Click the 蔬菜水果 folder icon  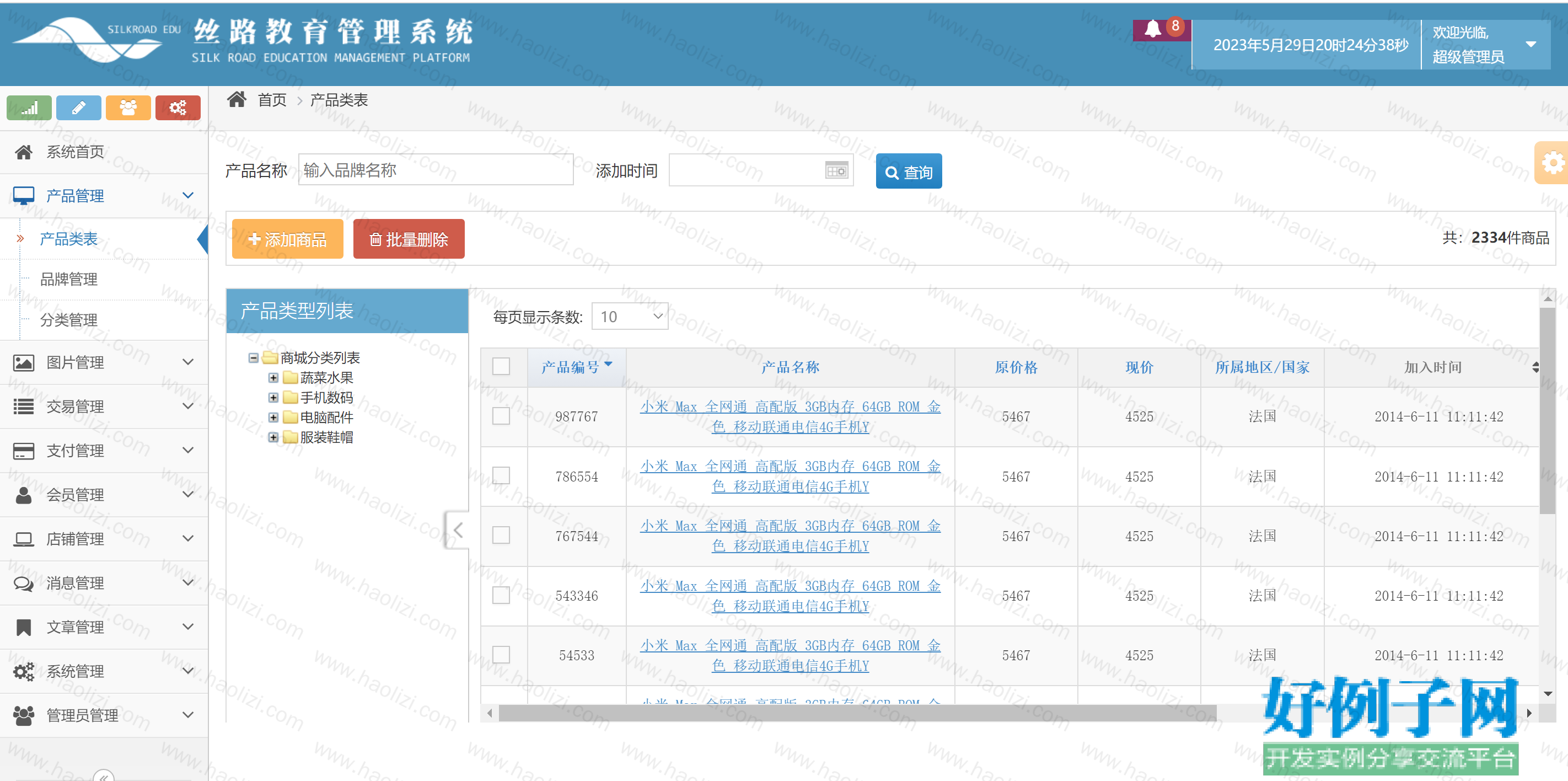[291, 378]
